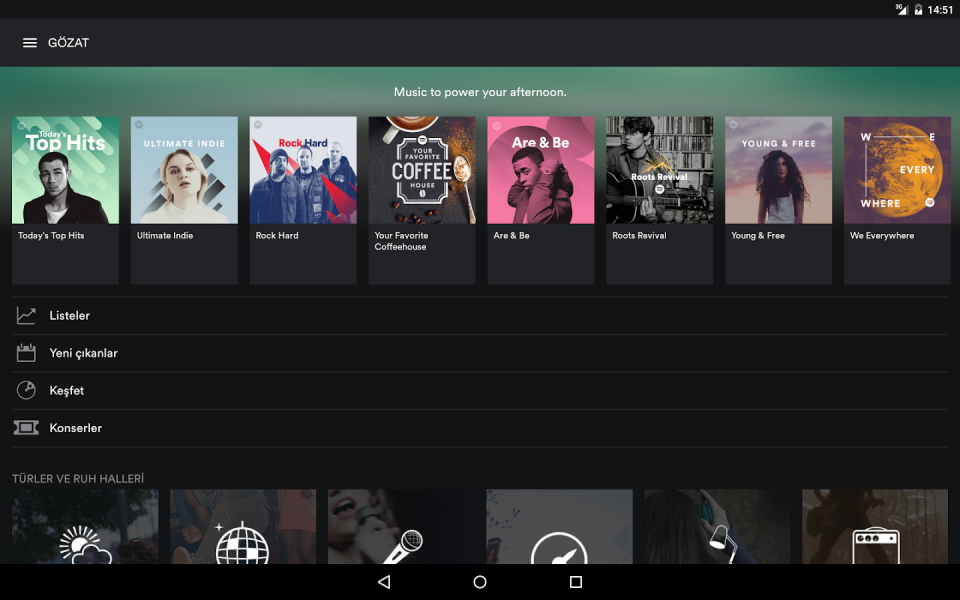The height and width of the screenshot is (600, 960).
Task: Open the sun and cloud mood genre tile
Action: [x=85, y=527]
